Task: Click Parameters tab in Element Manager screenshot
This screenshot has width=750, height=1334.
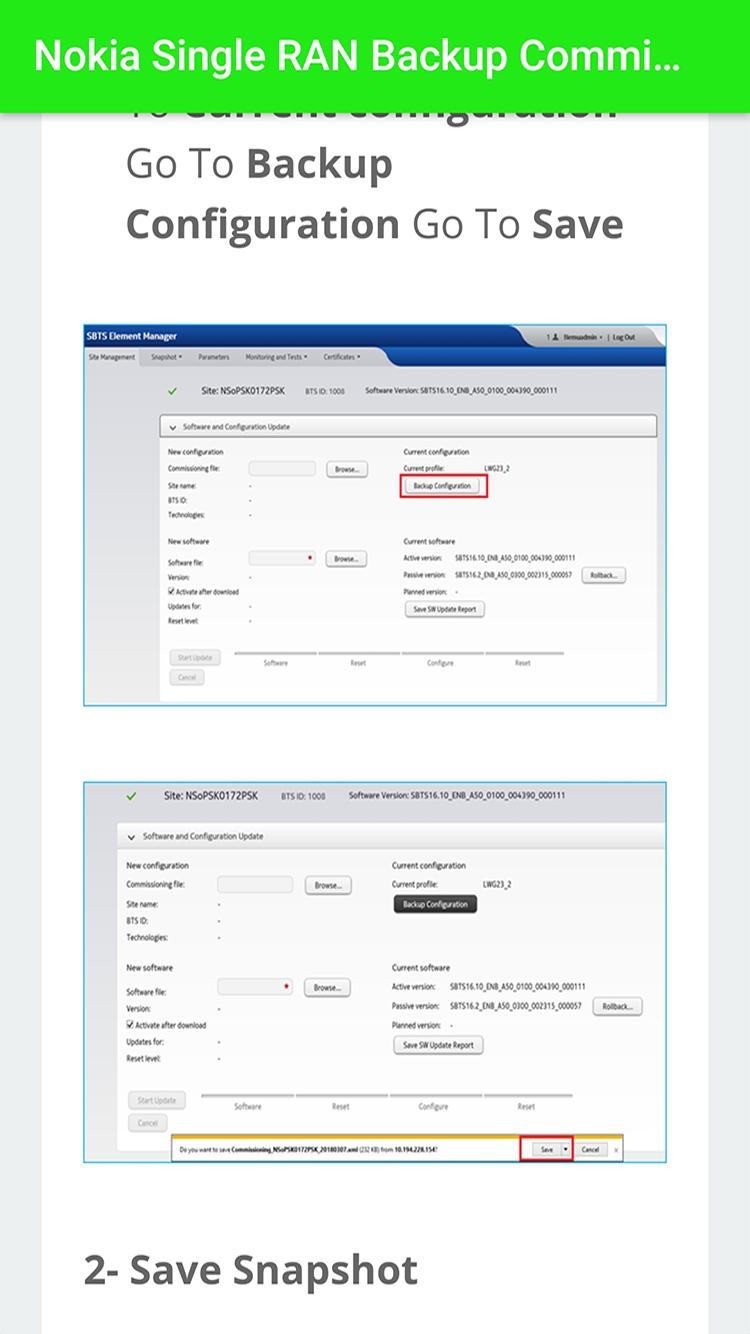Action: click(x=213, y=357)
